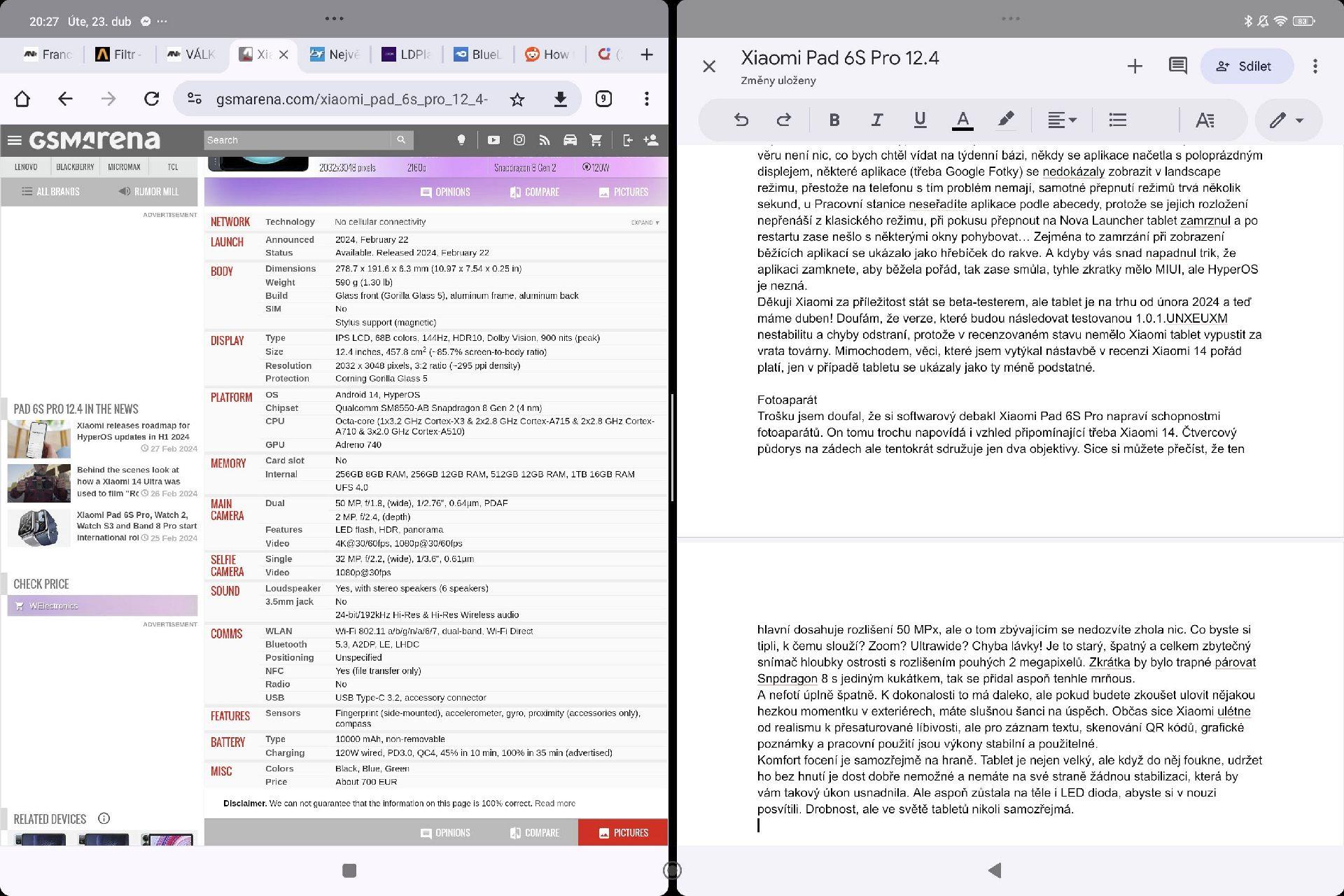Switch to the VÁLK Chrome tab
This screenshot has height=896, width=1344.
(190, 55)
